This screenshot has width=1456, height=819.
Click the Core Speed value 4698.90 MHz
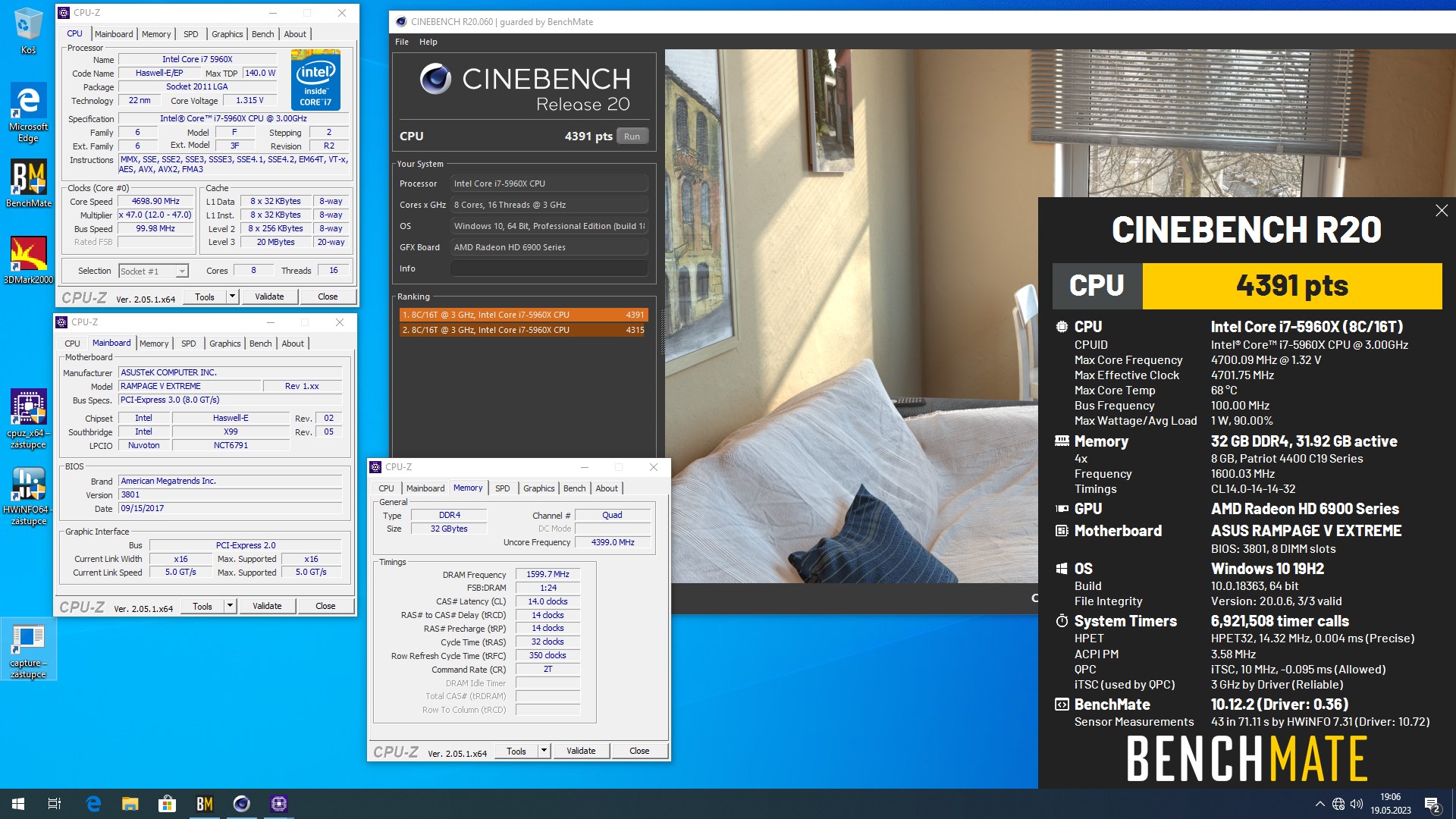click(155, 202)
